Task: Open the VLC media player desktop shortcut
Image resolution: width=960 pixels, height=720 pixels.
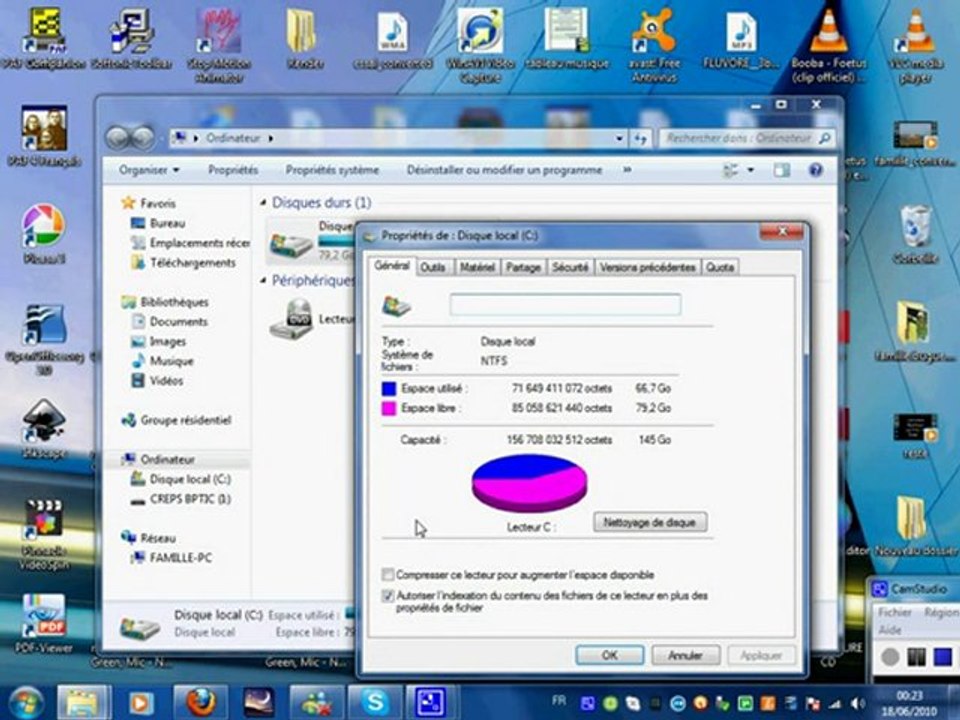Action: click(x=915, y=44)
